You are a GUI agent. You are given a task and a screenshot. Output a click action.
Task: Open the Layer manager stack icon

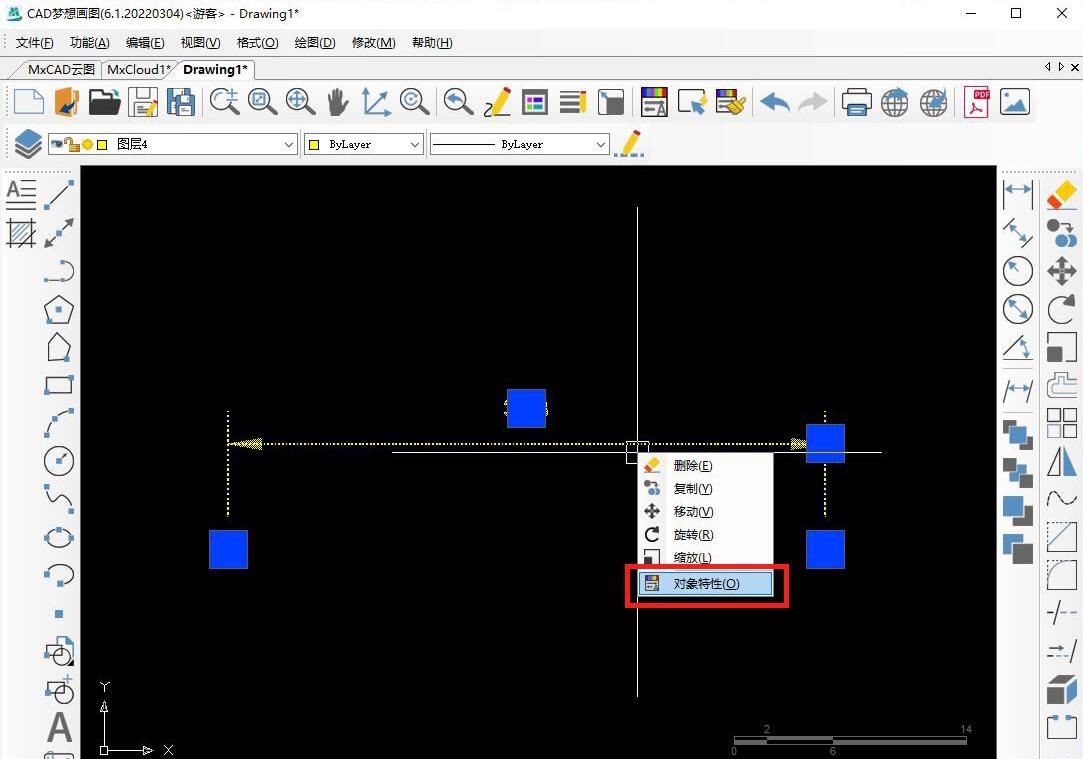pos(27,144)
